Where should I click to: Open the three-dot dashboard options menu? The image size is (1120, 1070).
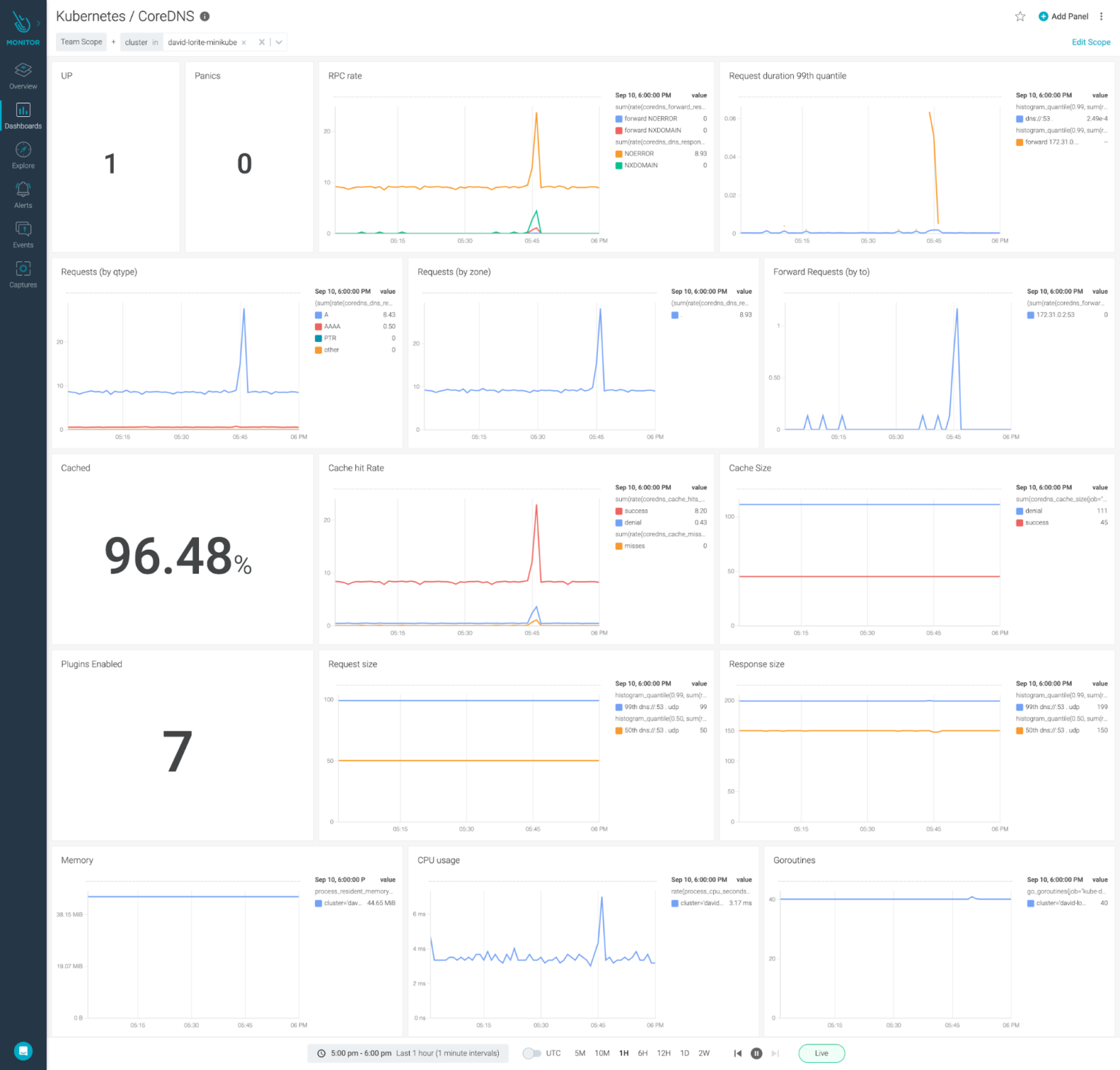(x=1101, y=16)
